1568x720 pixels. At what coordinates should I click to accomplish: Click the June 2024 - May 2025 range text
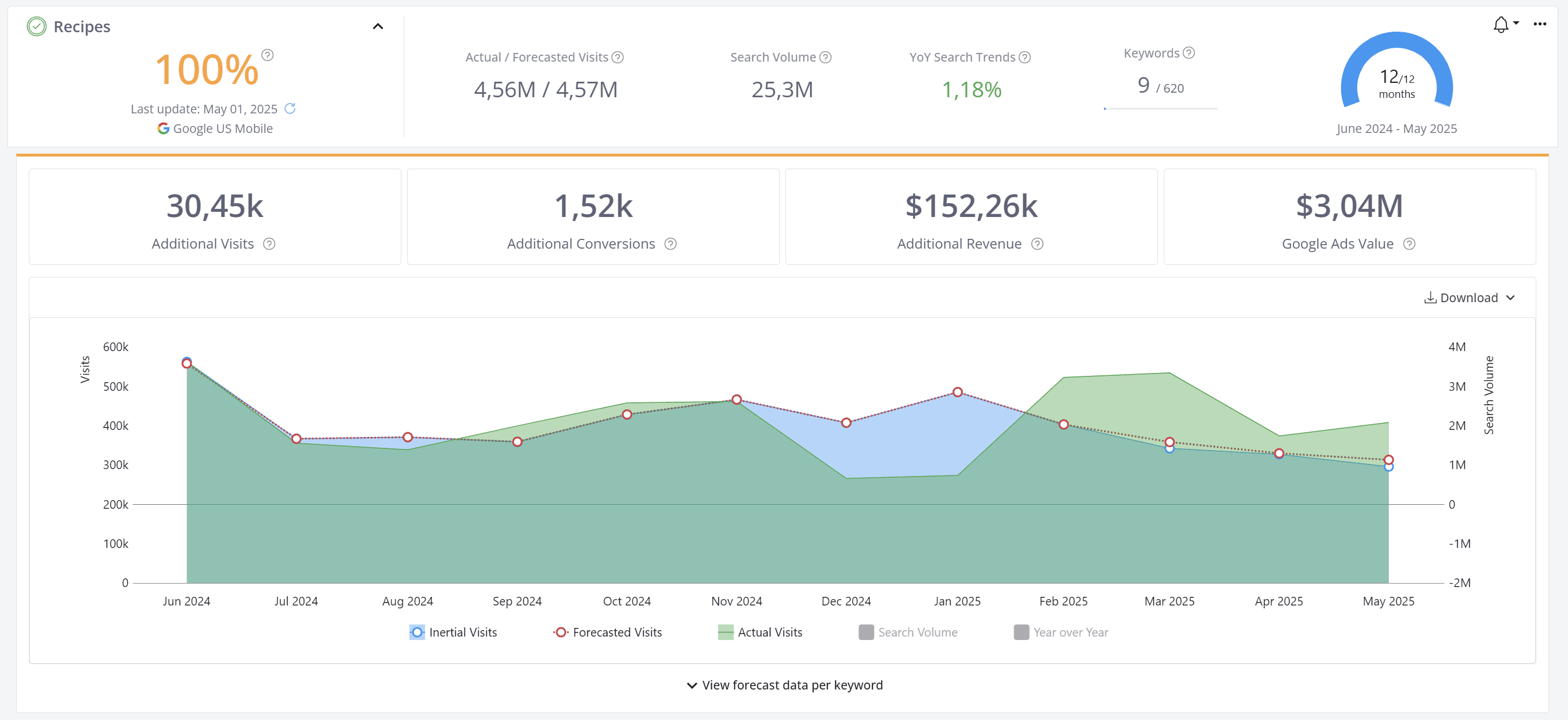(x=1396, y=128)
